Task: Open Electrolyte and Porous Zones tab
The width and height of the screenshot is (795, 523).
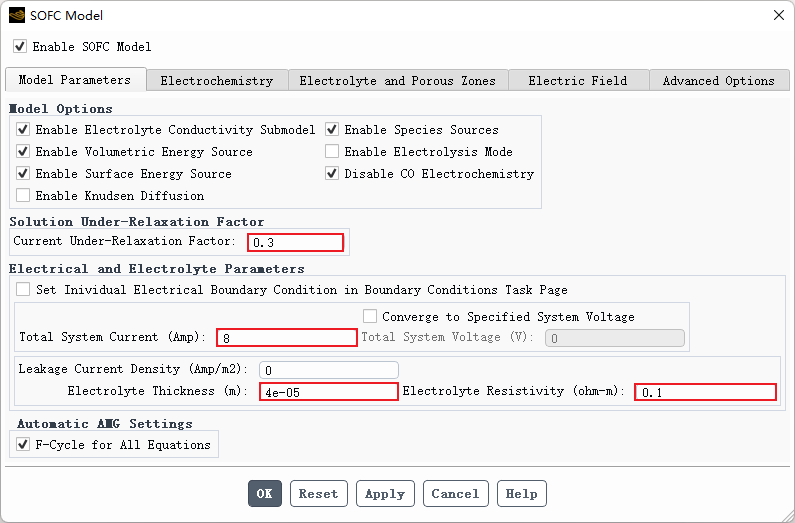Action: pos(397,81)
